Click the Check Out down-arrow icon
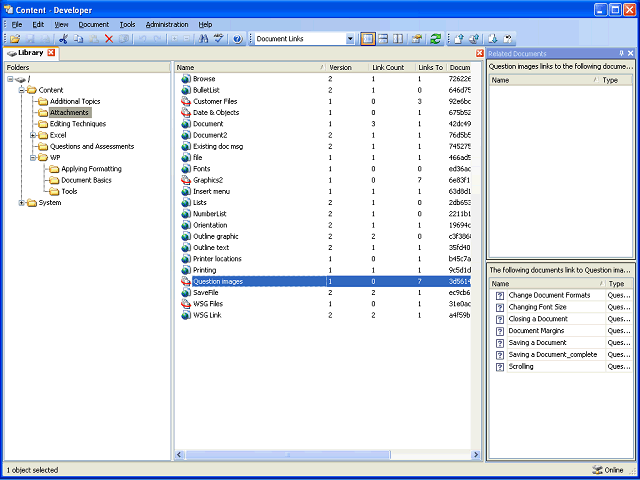 [493, 39]
